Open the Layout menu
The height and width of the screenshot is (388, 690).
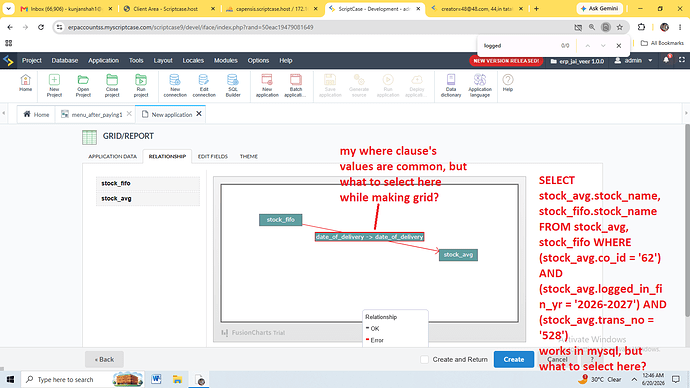pyautogui.click(x=163, y=60)
